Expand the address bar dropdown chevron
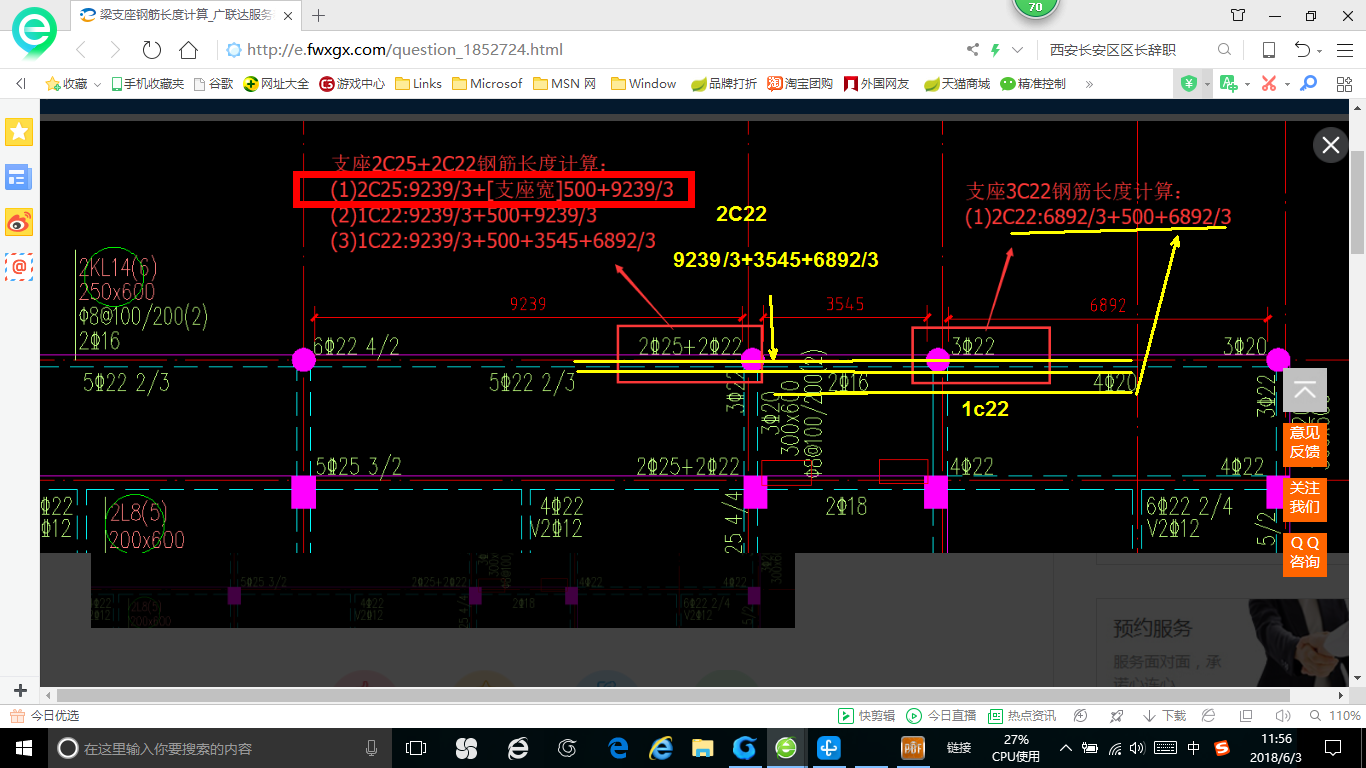 tap(1018, 50)
